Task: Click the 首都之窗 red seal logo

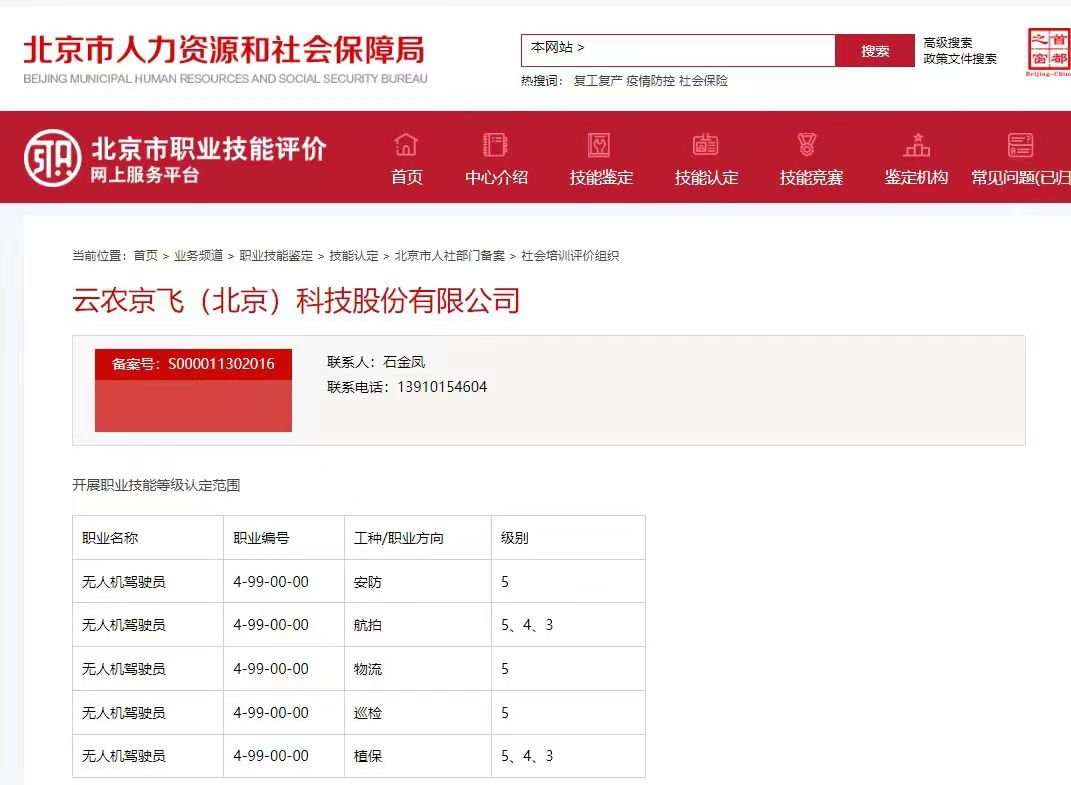Action: (x=1047, y=49)
